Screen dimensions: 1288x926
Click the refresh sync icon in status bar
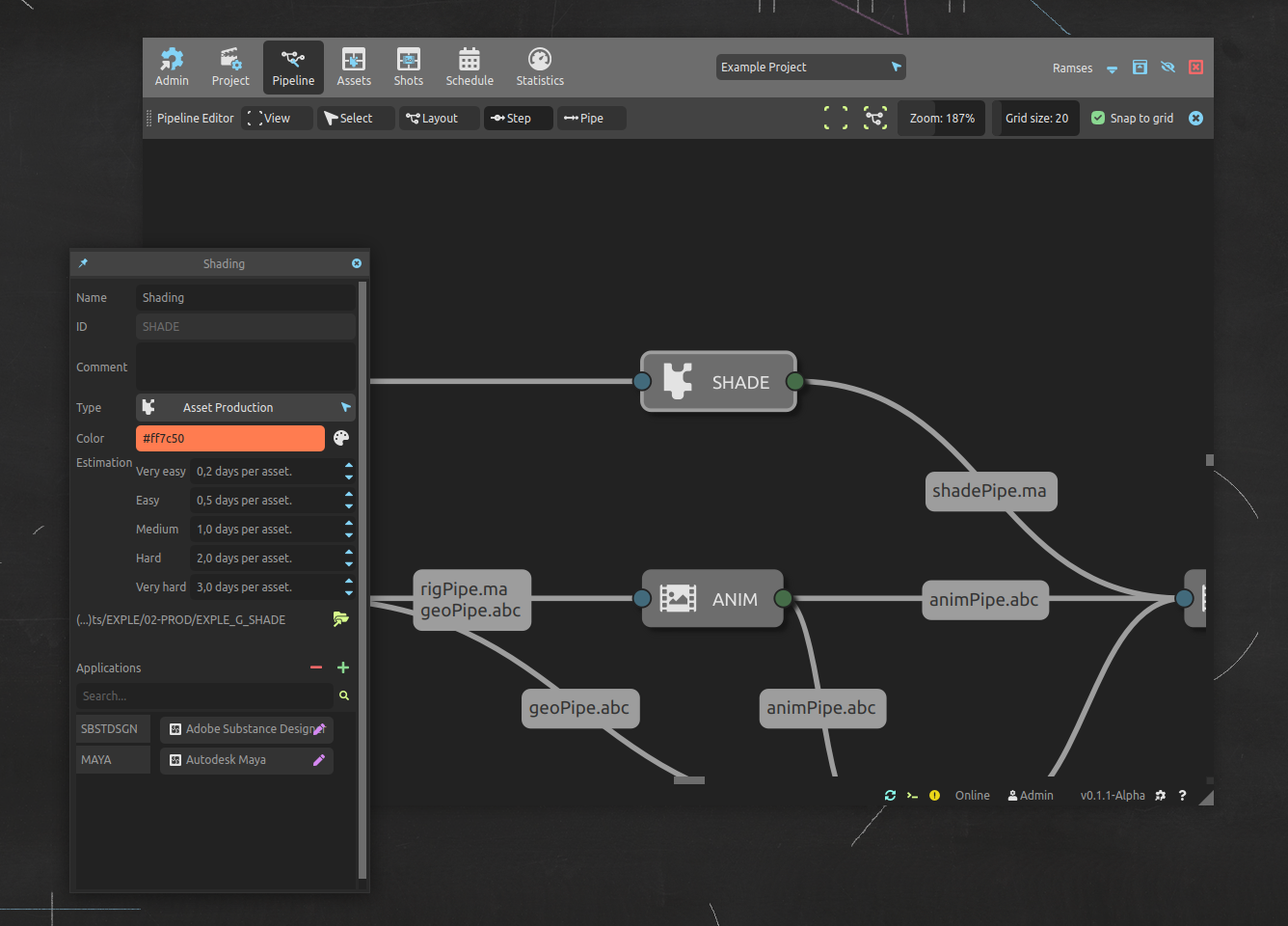point(890,796)
